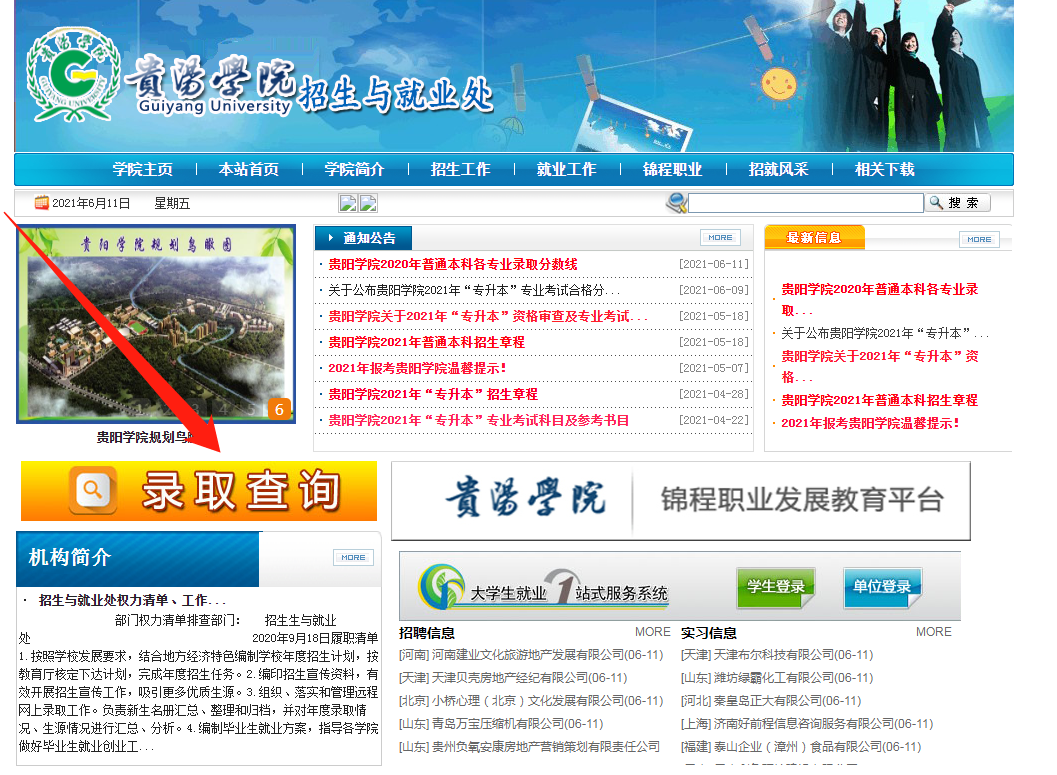Show more 实习信息 listings

(x=933, y=632)
